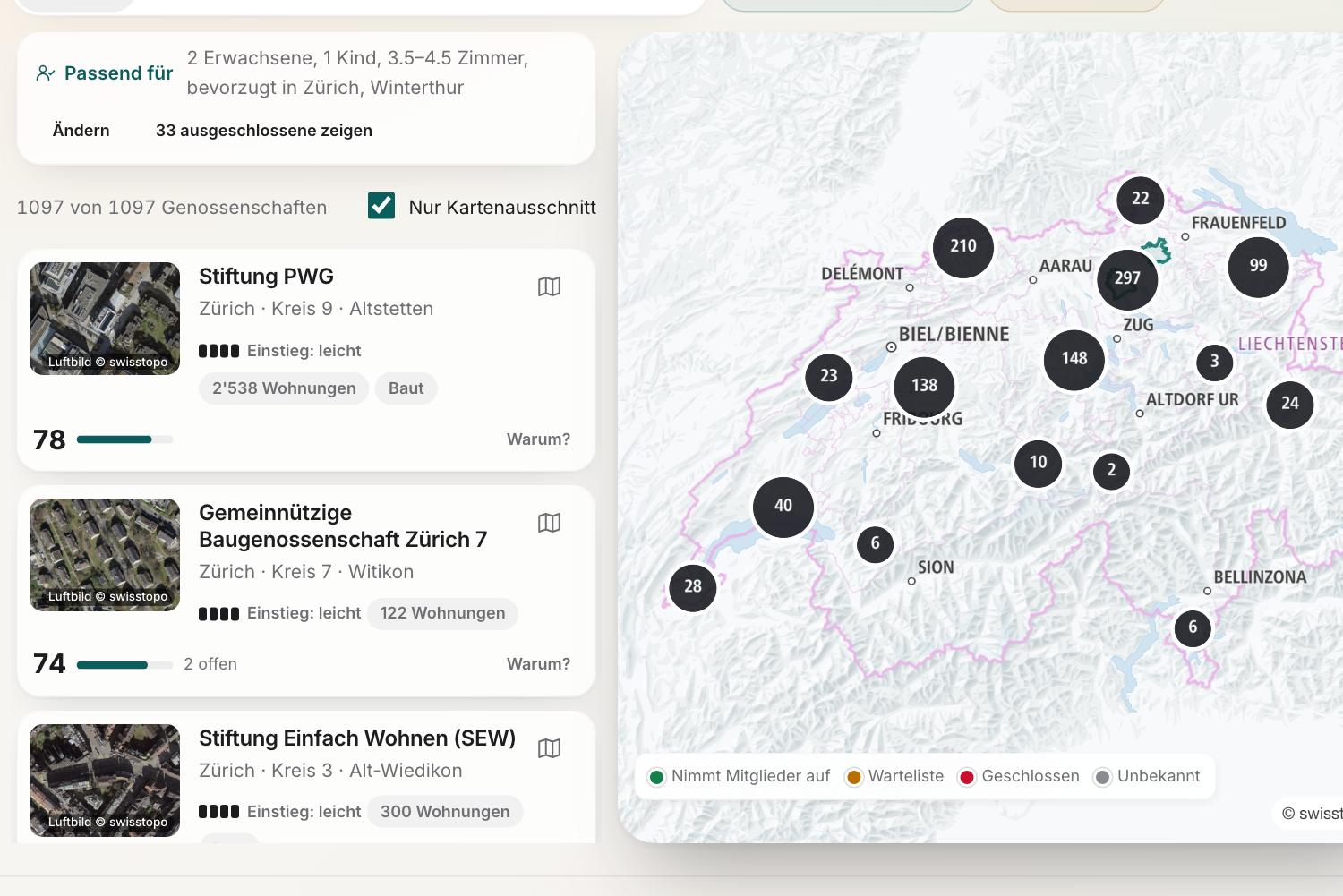Click the 10 cluster marker
This screenshot has width=1343, height=896.
pyautogui.click(x=1038, y=463)
